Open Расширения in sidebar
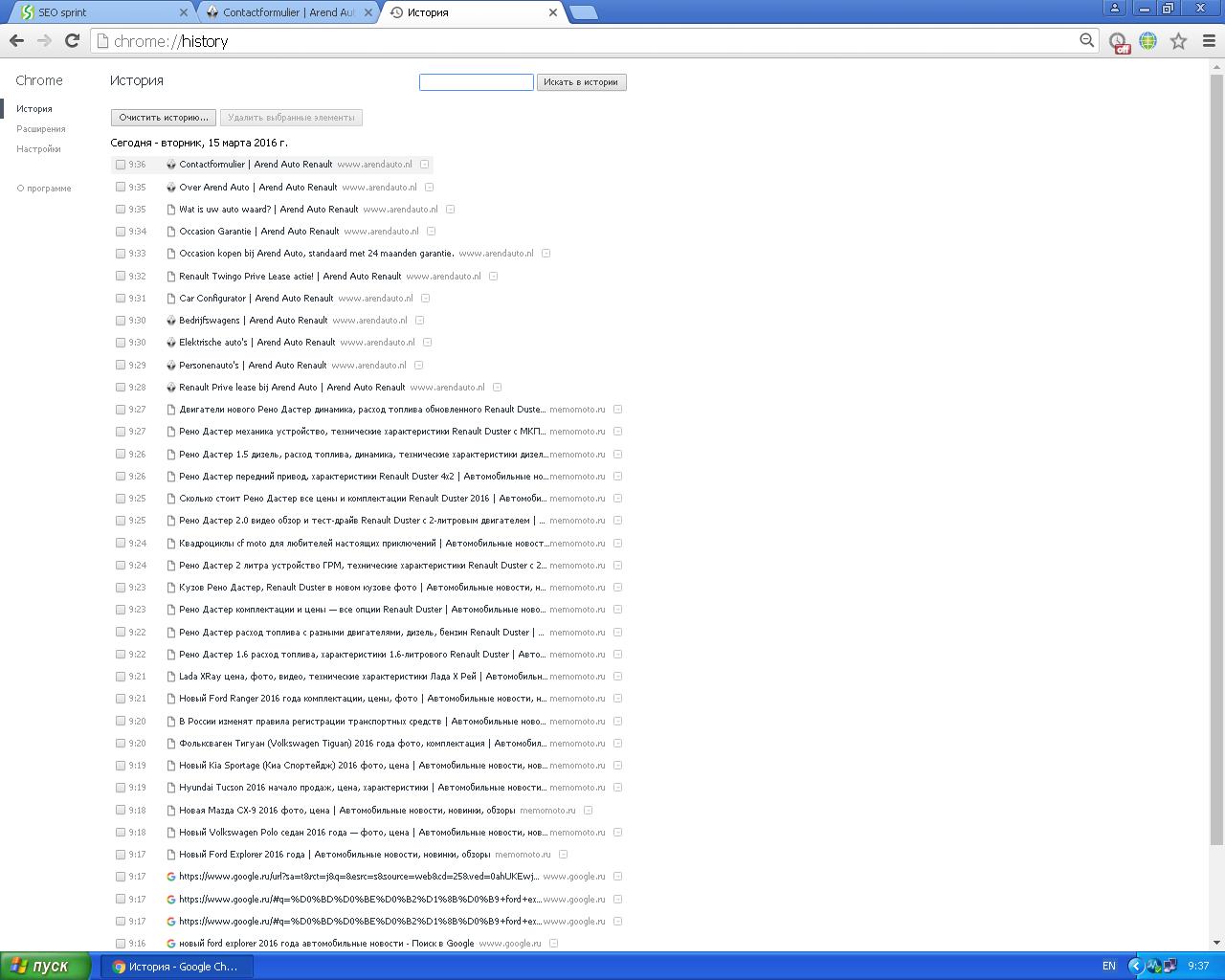Viewport: 1225px width, 980px height. [x=41, y=129]
